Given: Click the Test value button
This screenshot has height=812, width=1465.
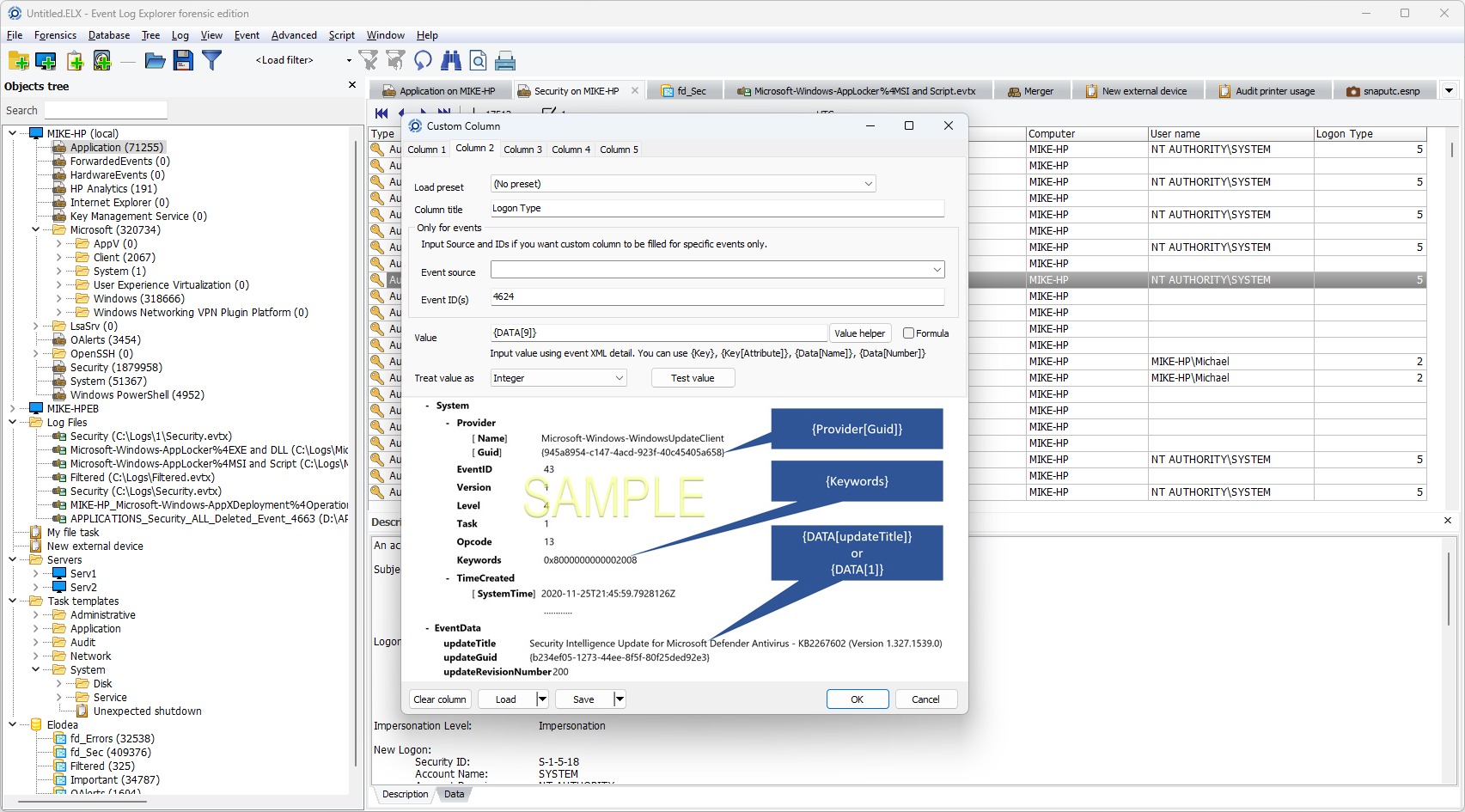Looking at the screenshot, I should point(693,378).
